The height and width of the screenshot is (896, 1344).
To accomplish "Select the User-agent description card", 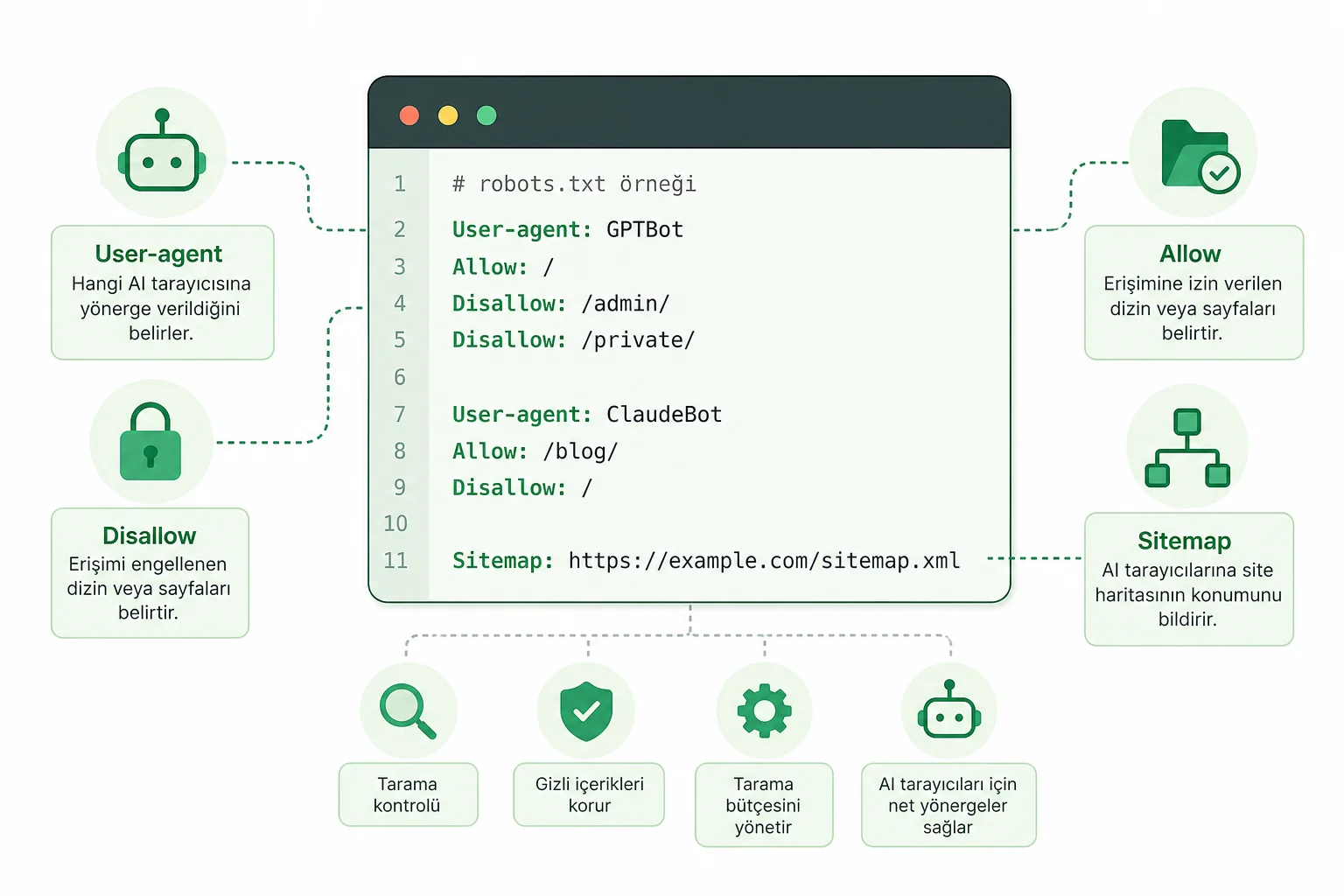I will point(163,292).
